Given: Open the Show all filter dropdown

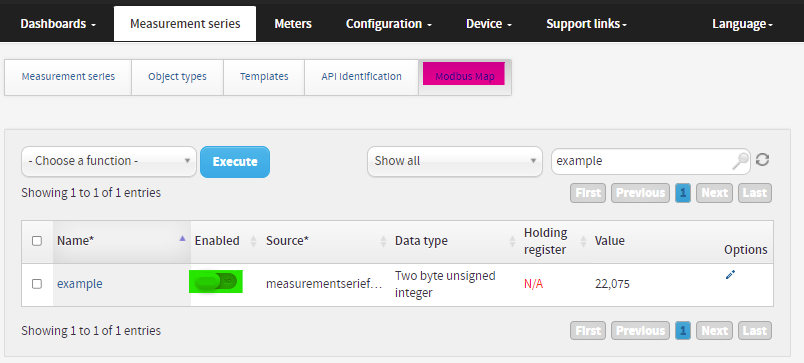Looking at the screenshot, I should click(455, 162).
